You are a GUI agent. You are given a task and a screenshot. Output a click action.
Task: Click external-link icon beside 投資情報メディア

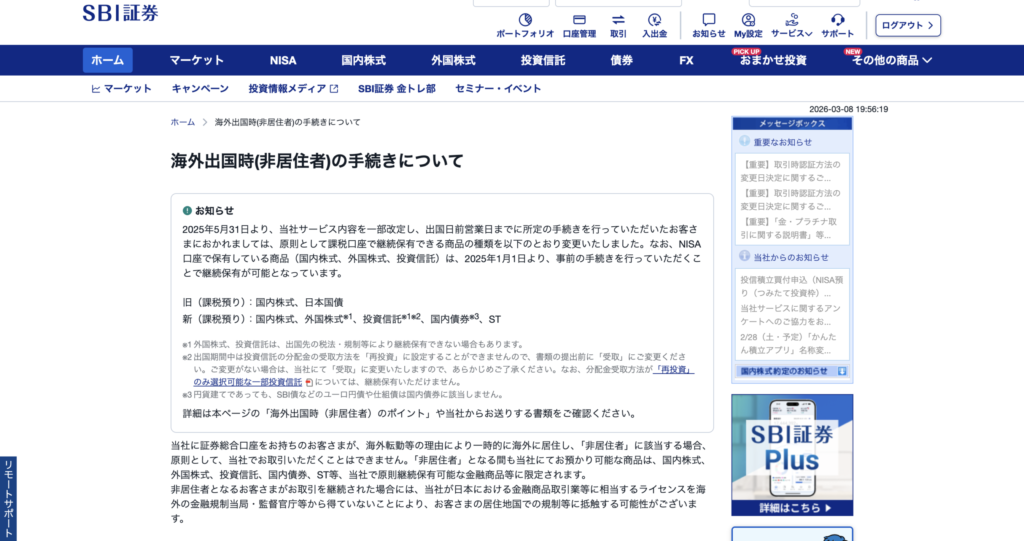tap(334, 89)
